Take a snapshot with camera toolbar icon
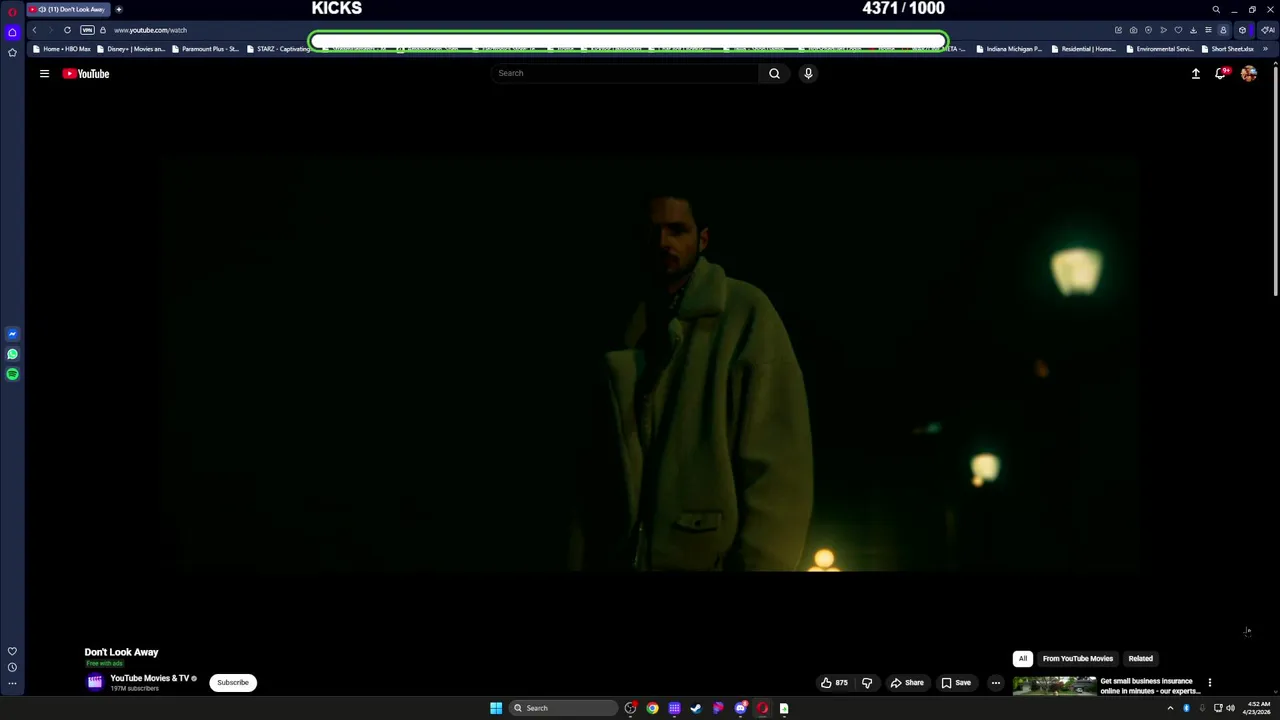 [x=1133, y=30]
